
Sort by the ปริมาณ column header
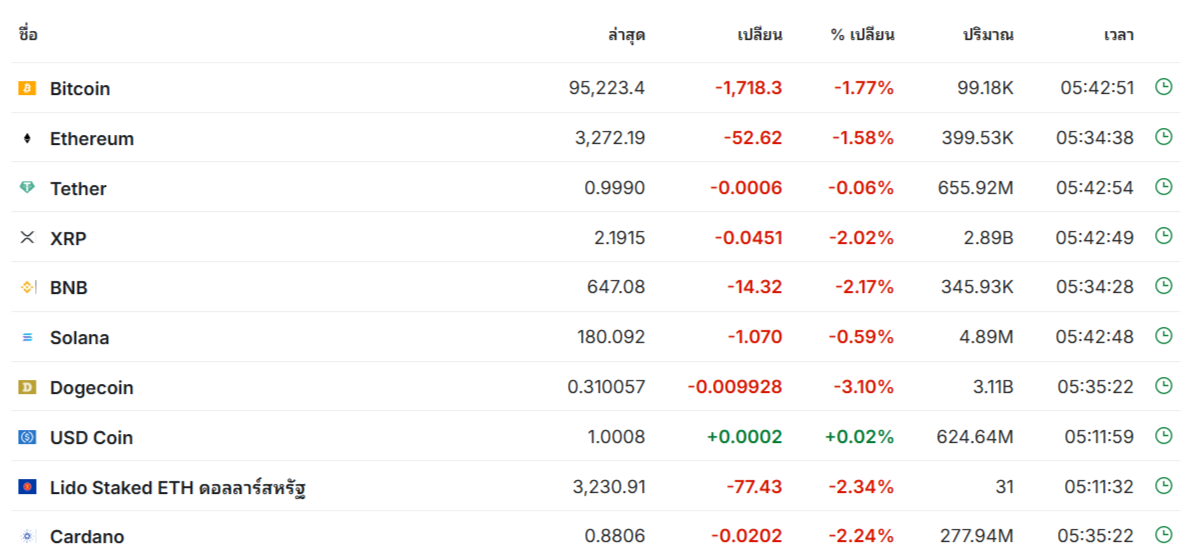pyautogui.click(x=989, y=35)
